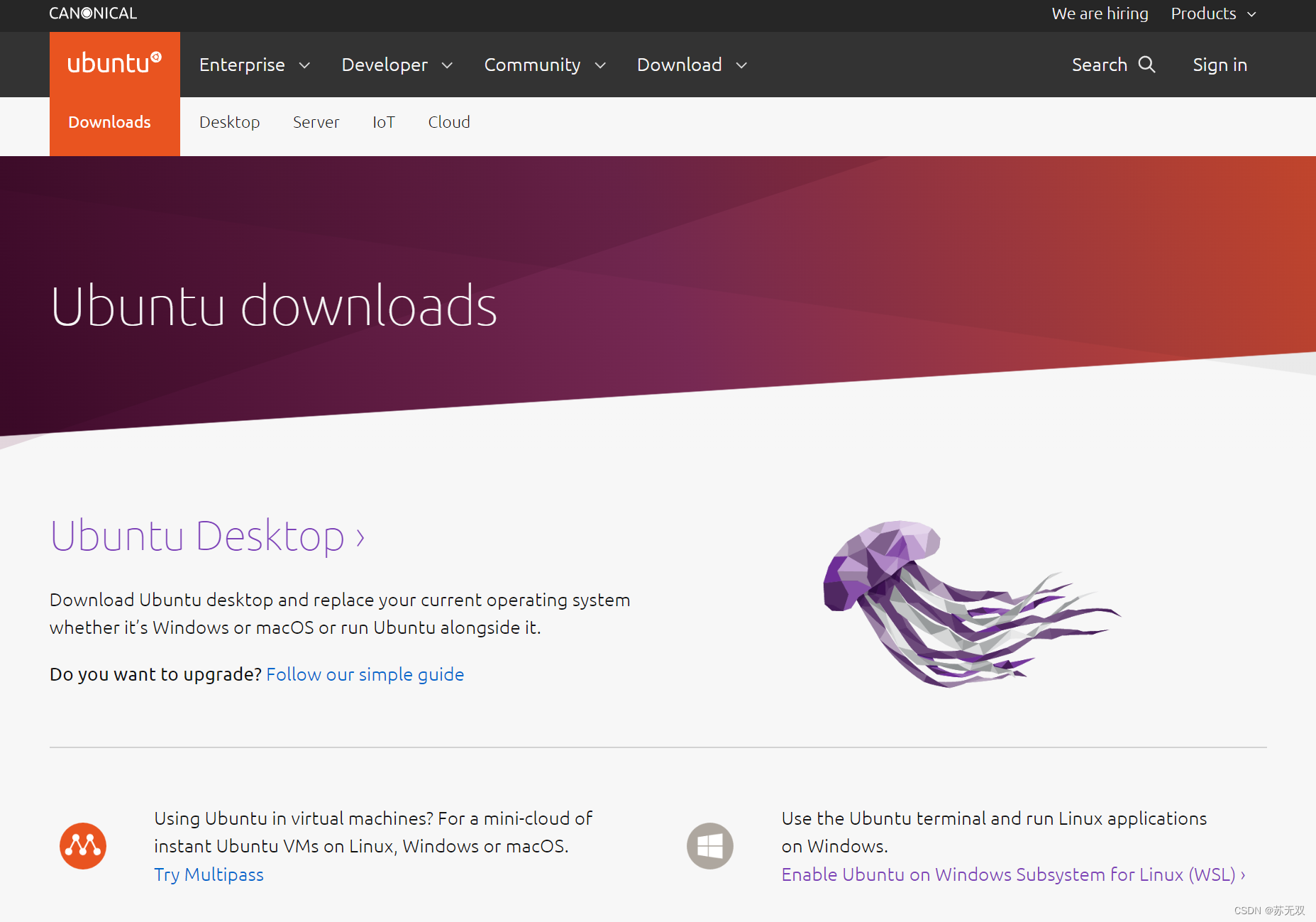Click the jellyfish illustration

coord(971,604)
